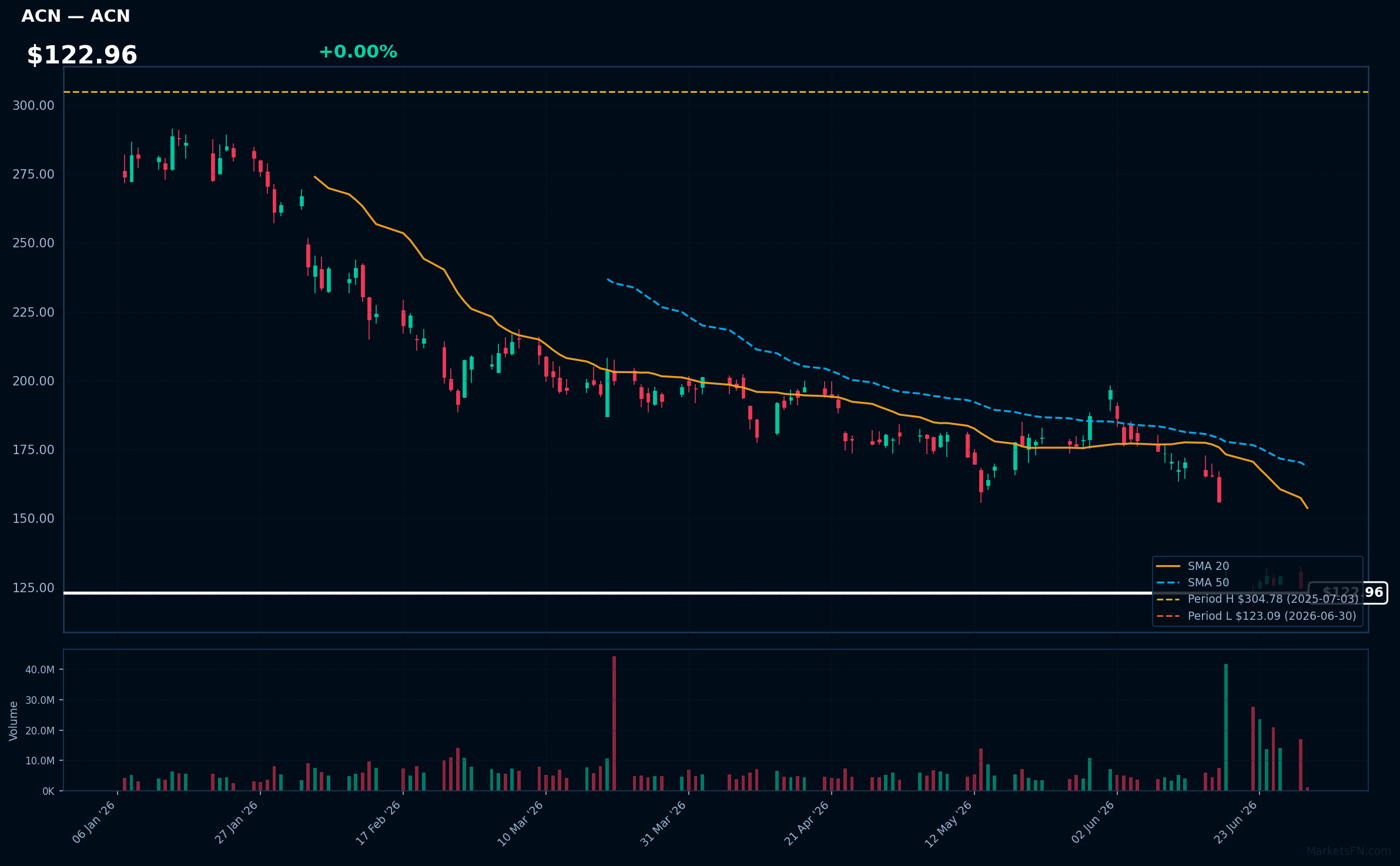Click the 125.00 price axis label

pyautogui.click(x=34, y=588)
